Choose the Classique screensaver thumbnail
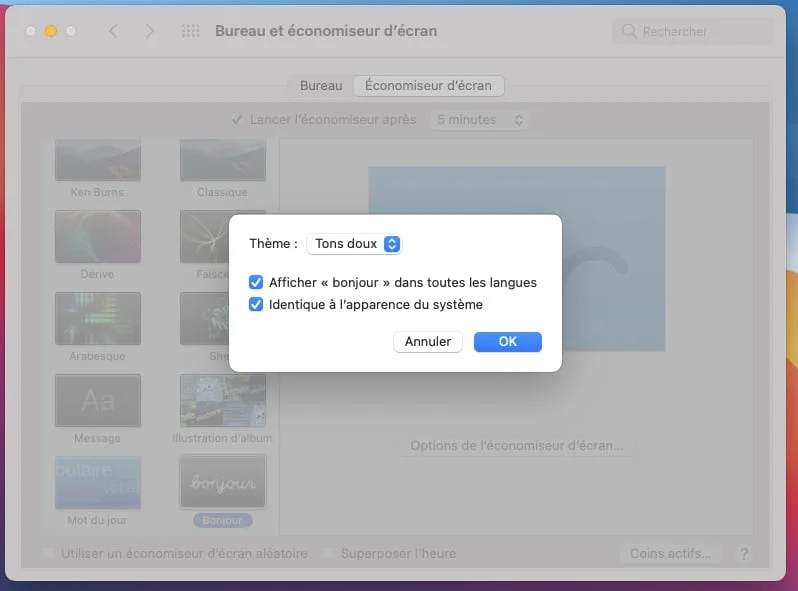Viewport: 798px width, 591px height. (x=222, y=160)
